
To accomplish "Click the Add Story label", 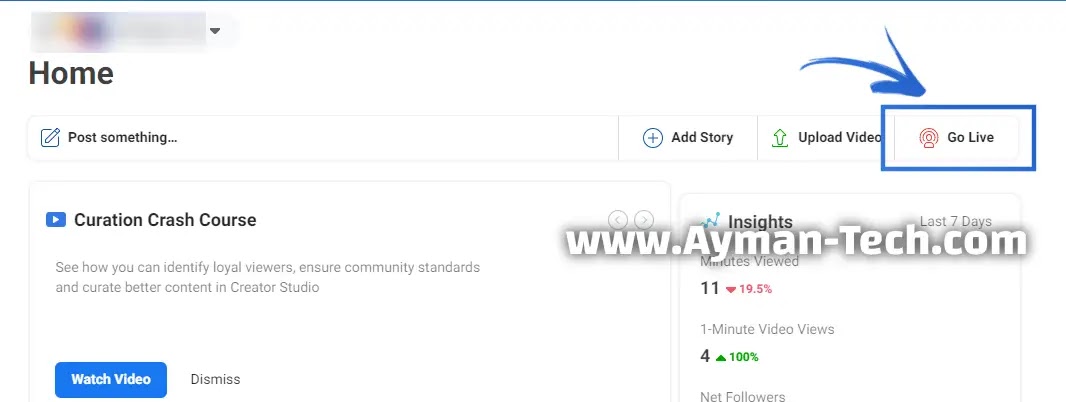I will click(702, 137).
